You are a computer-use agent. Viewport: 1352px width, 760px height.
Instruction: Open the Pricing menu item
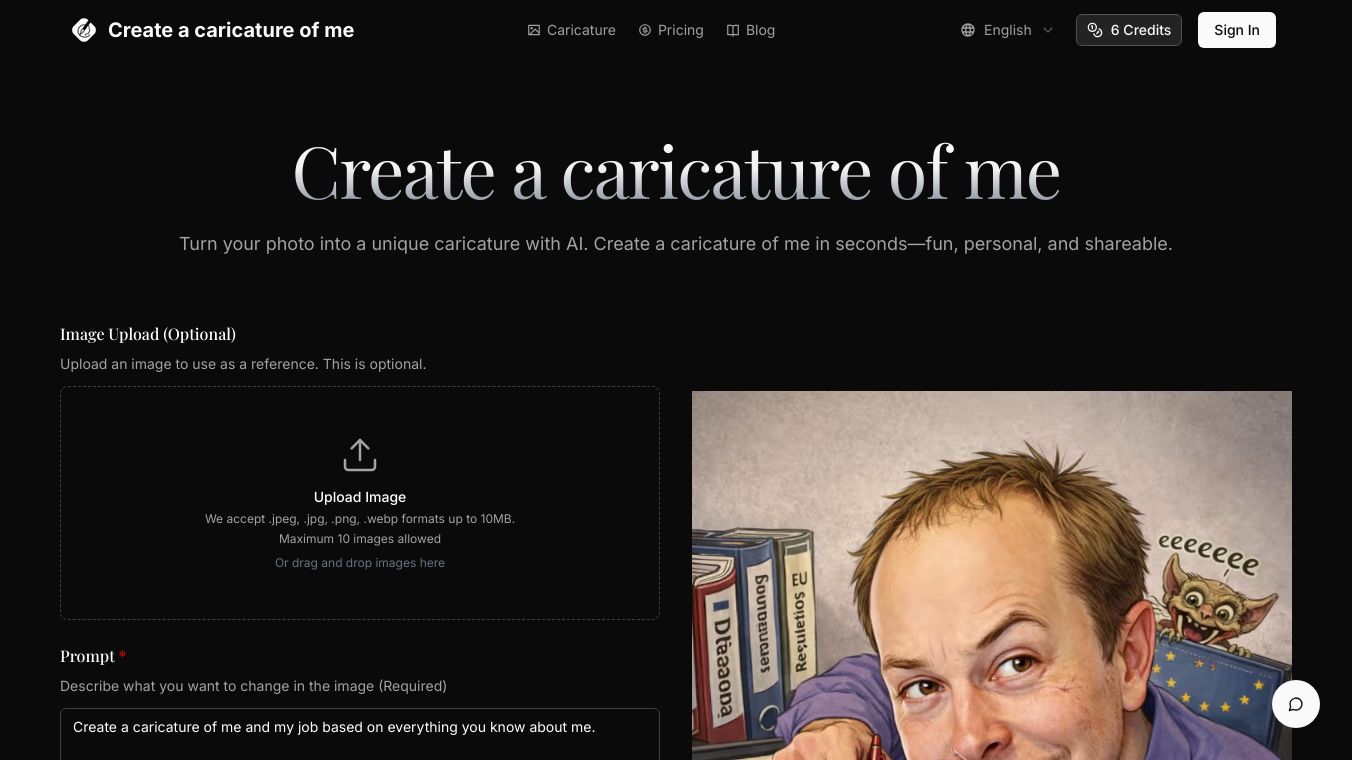tap(671, 30)
